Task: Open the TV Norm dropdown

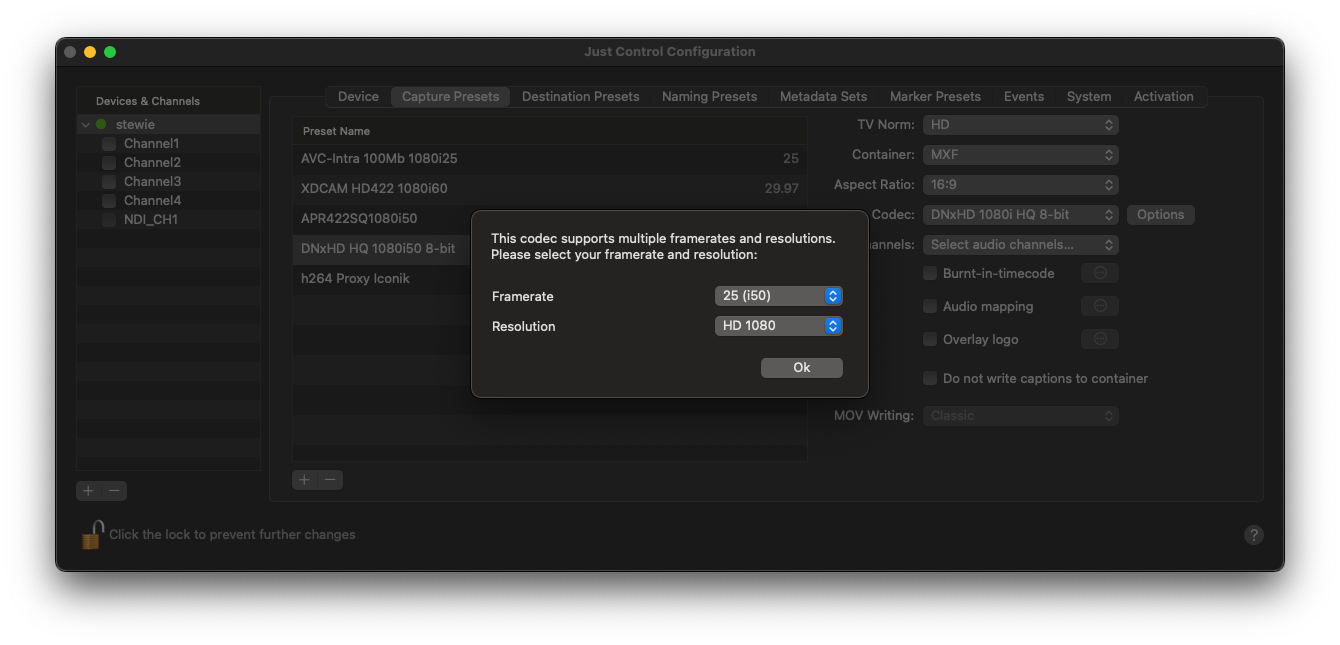Action: (1021, 125)
